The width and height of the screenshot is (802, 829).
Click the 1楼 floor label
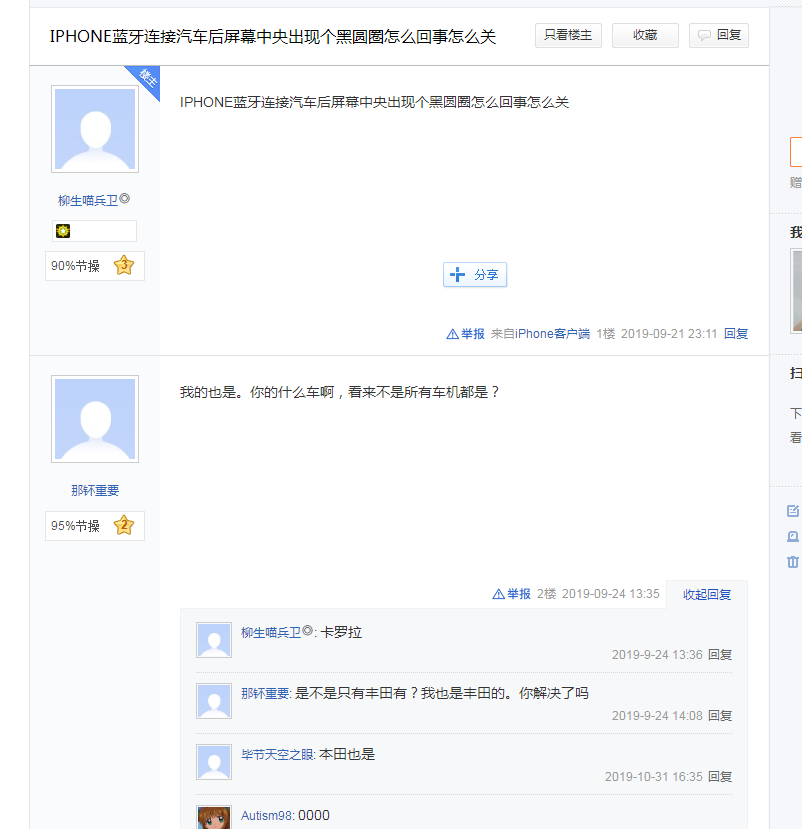tap(606, 334)
